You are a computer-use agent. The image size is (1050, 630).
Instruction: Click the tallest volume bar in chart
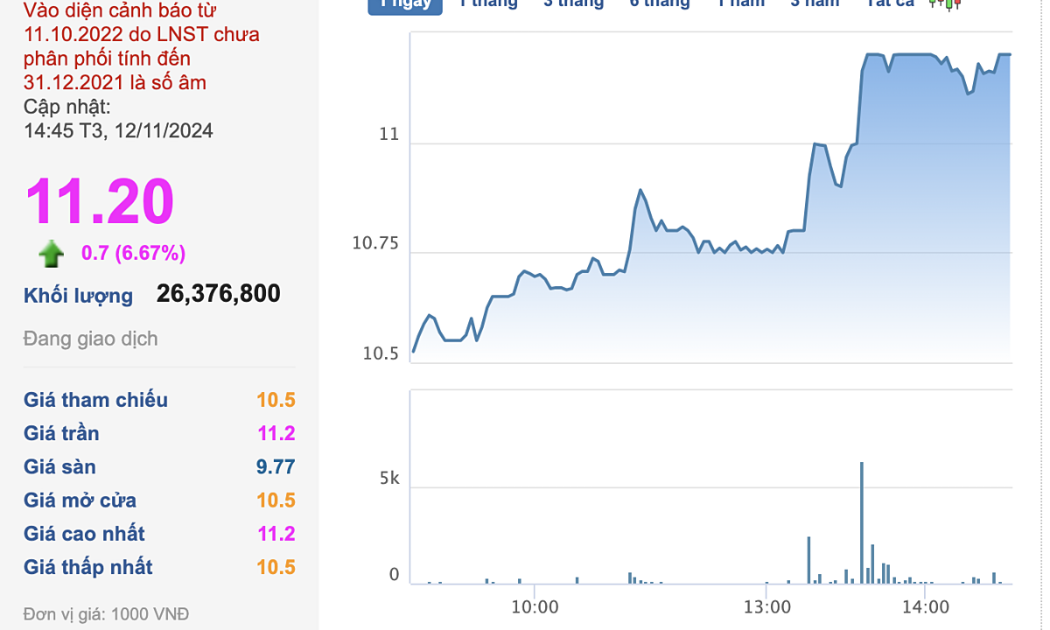click(x=861, y=522)
